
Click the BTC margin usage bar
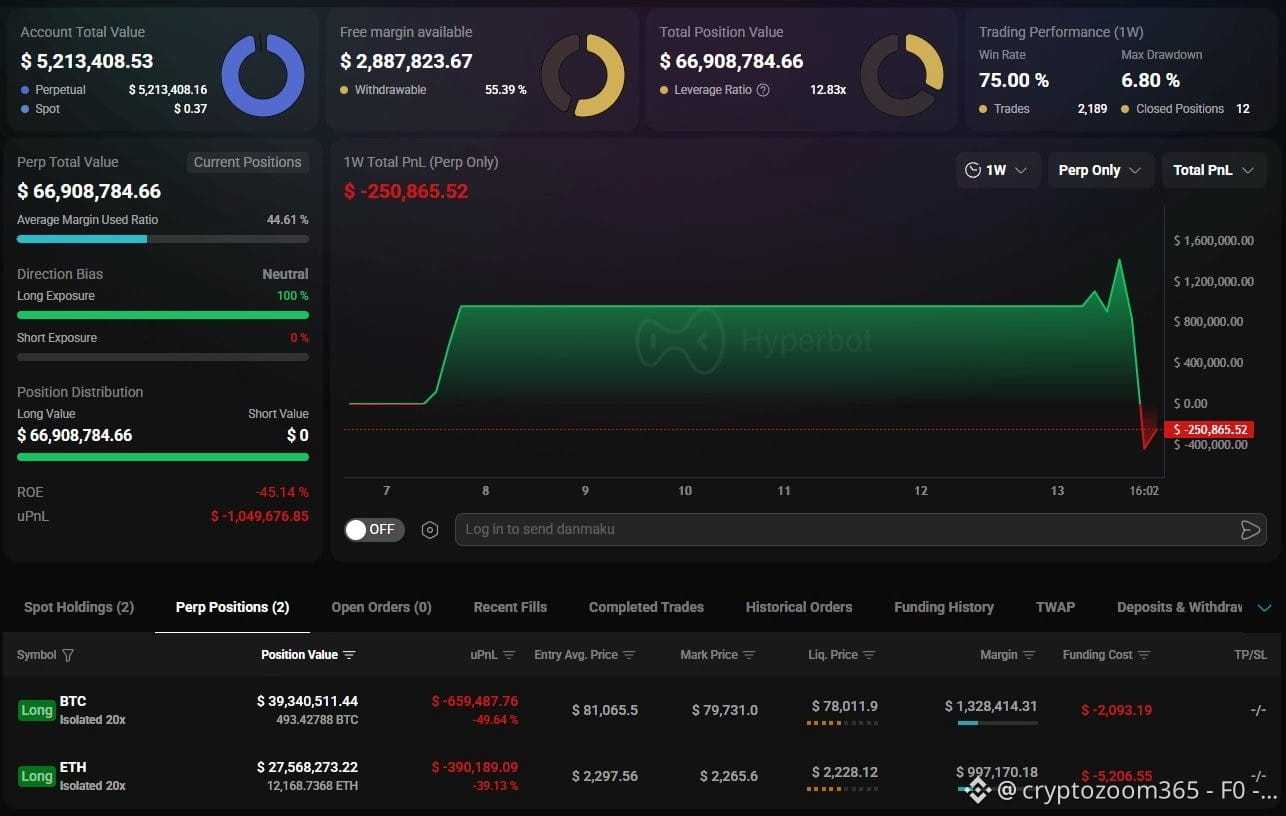997,723
